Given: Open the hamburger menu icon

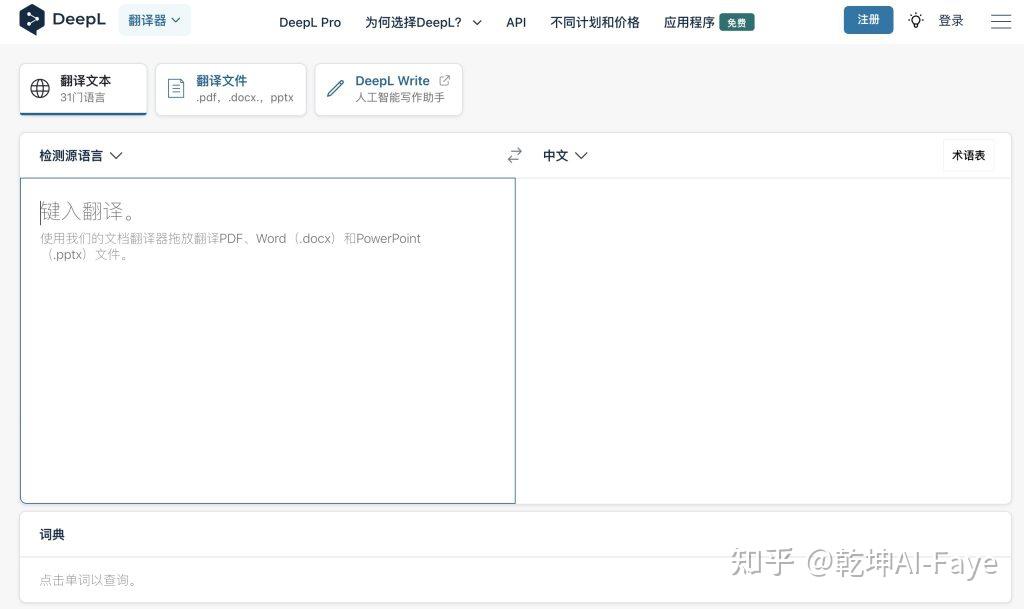Looking at the screenshot, I should [1000, 22].
